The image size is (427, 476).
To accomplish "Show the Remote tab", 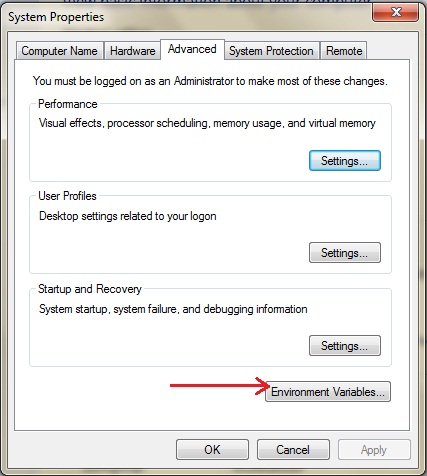I will (344, 51).
